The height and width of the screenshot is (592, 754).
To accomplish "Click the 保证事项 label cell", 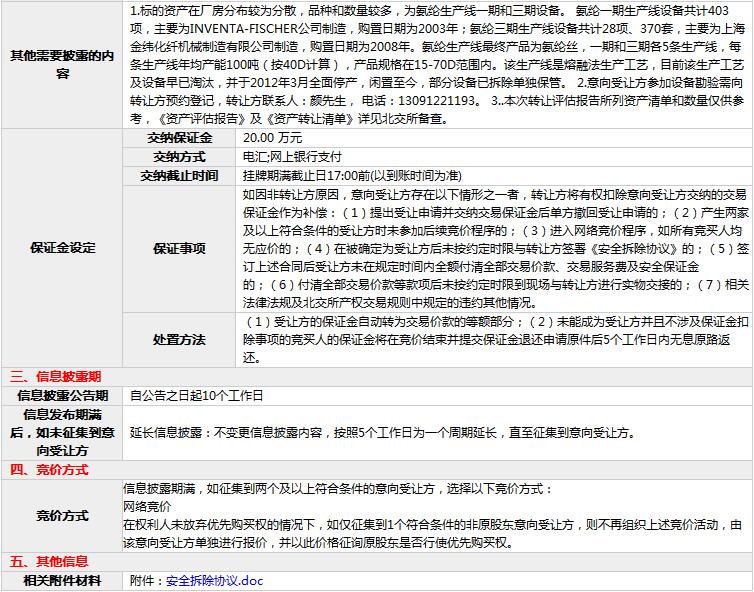I will pyautogui.click(x=179, y=248).
